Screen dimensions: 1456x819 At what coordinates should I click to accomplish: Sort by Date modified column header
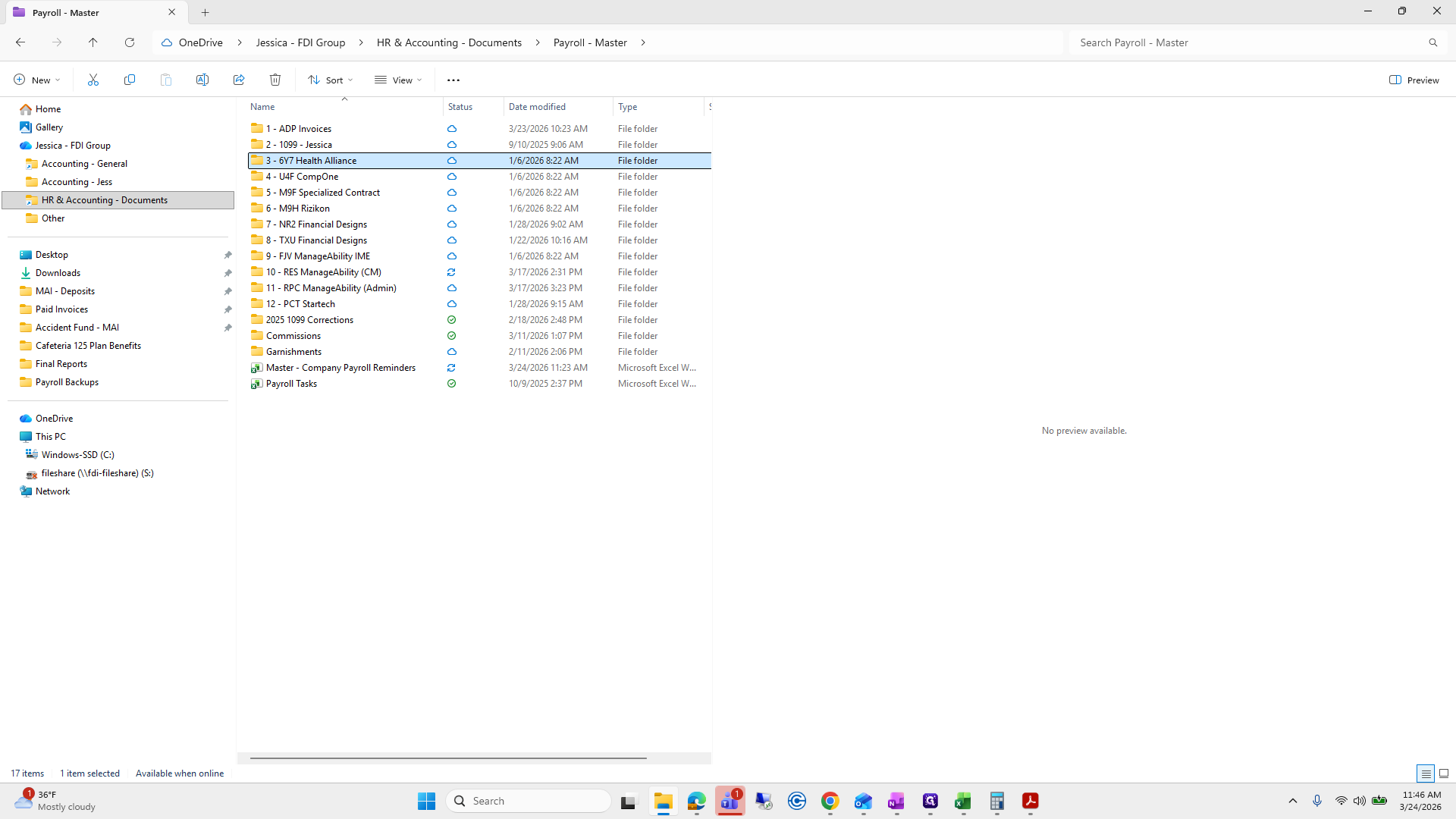coord(537,107)
